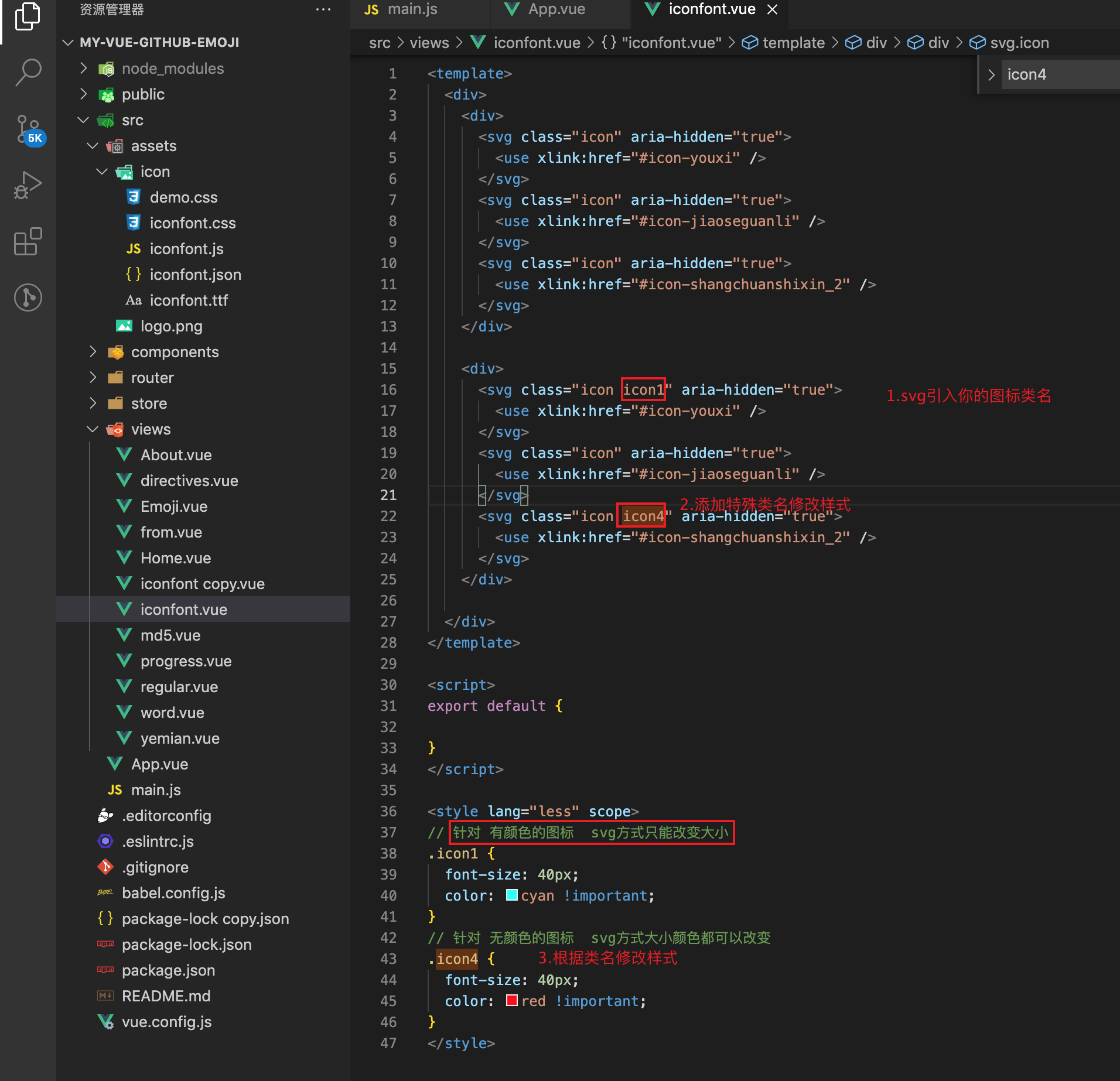
Task: Click the src breadcrumb segment
Action: point(380,43)
